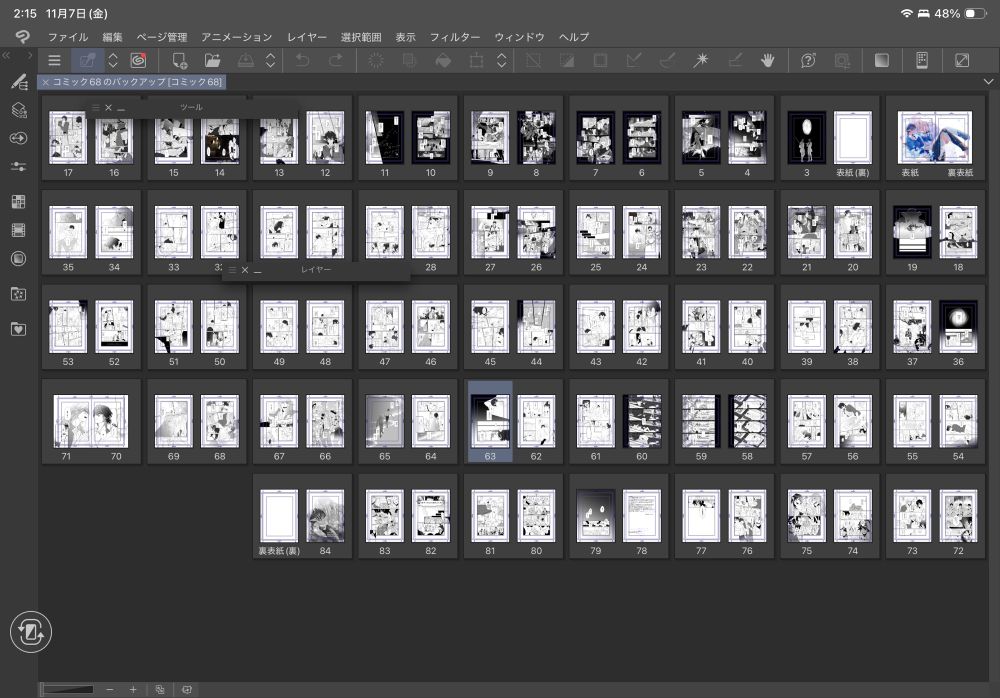Click the deselect icon
This screenshot has height=698, width=1000.
533,61
